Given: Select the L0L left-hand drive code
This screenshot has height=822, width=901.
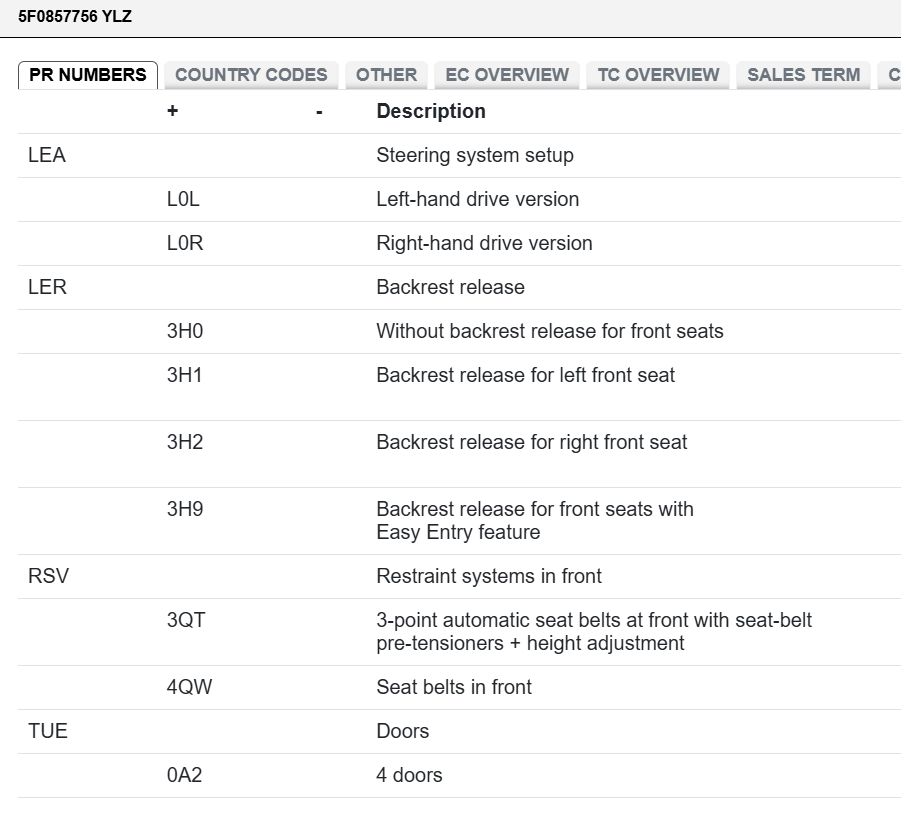Looking at the screenshot, I should pos(183,200).
